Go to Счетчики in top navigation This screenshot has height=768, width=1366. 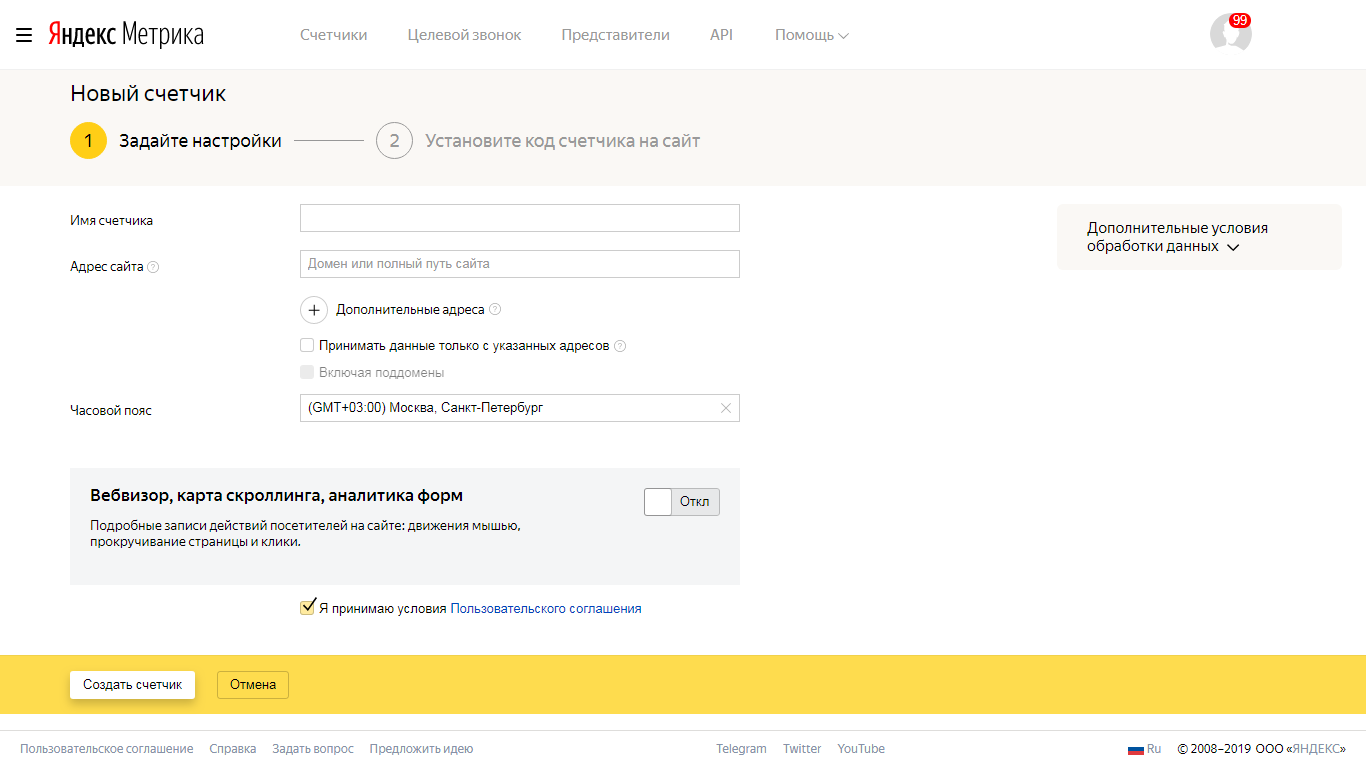(x=333, y=35)
